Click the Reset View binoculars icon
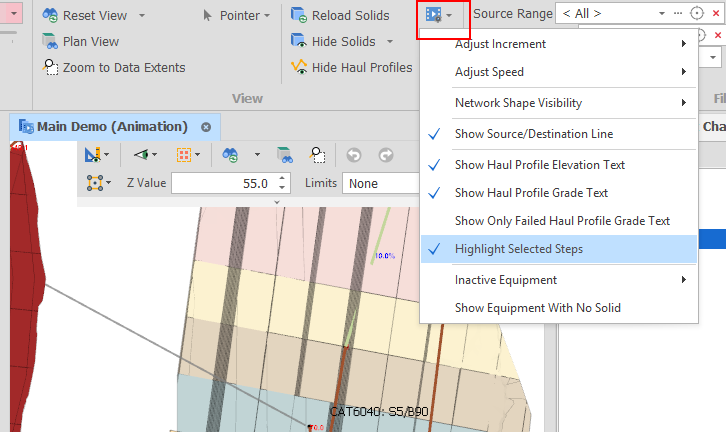The height and width of the screenshot is (432, 726). coord(50,15)
